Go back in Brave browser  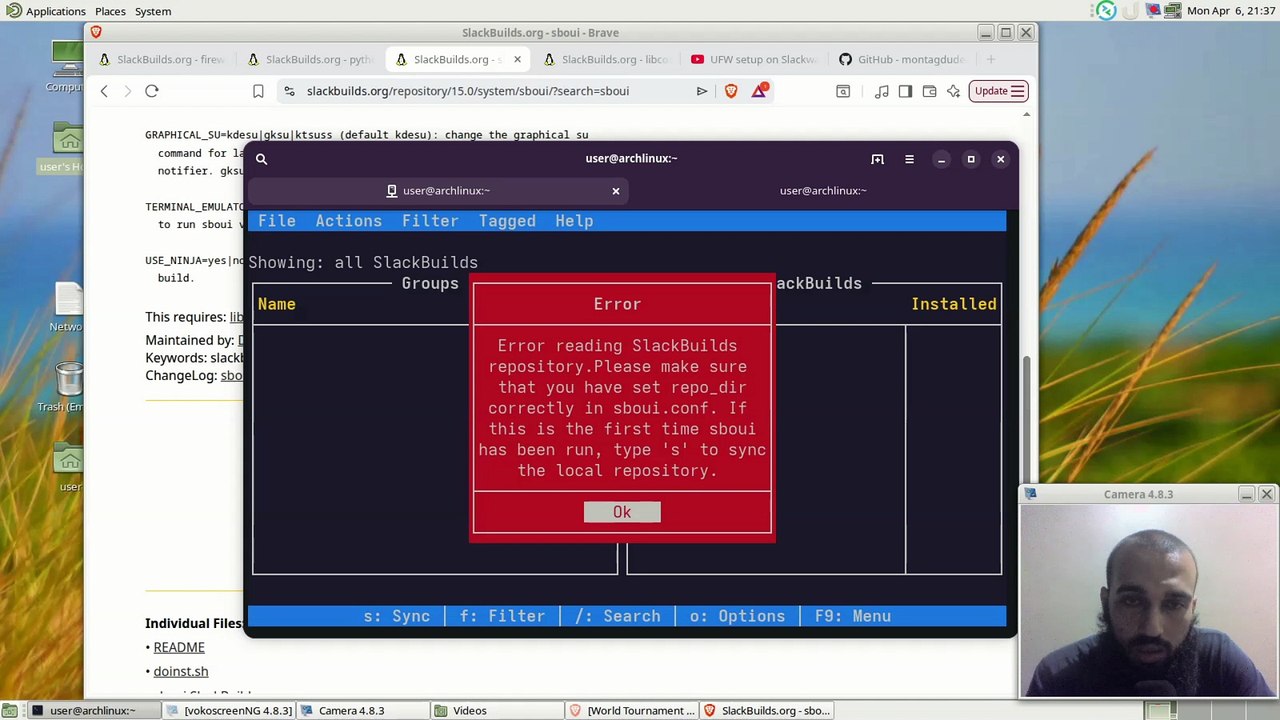104,91
